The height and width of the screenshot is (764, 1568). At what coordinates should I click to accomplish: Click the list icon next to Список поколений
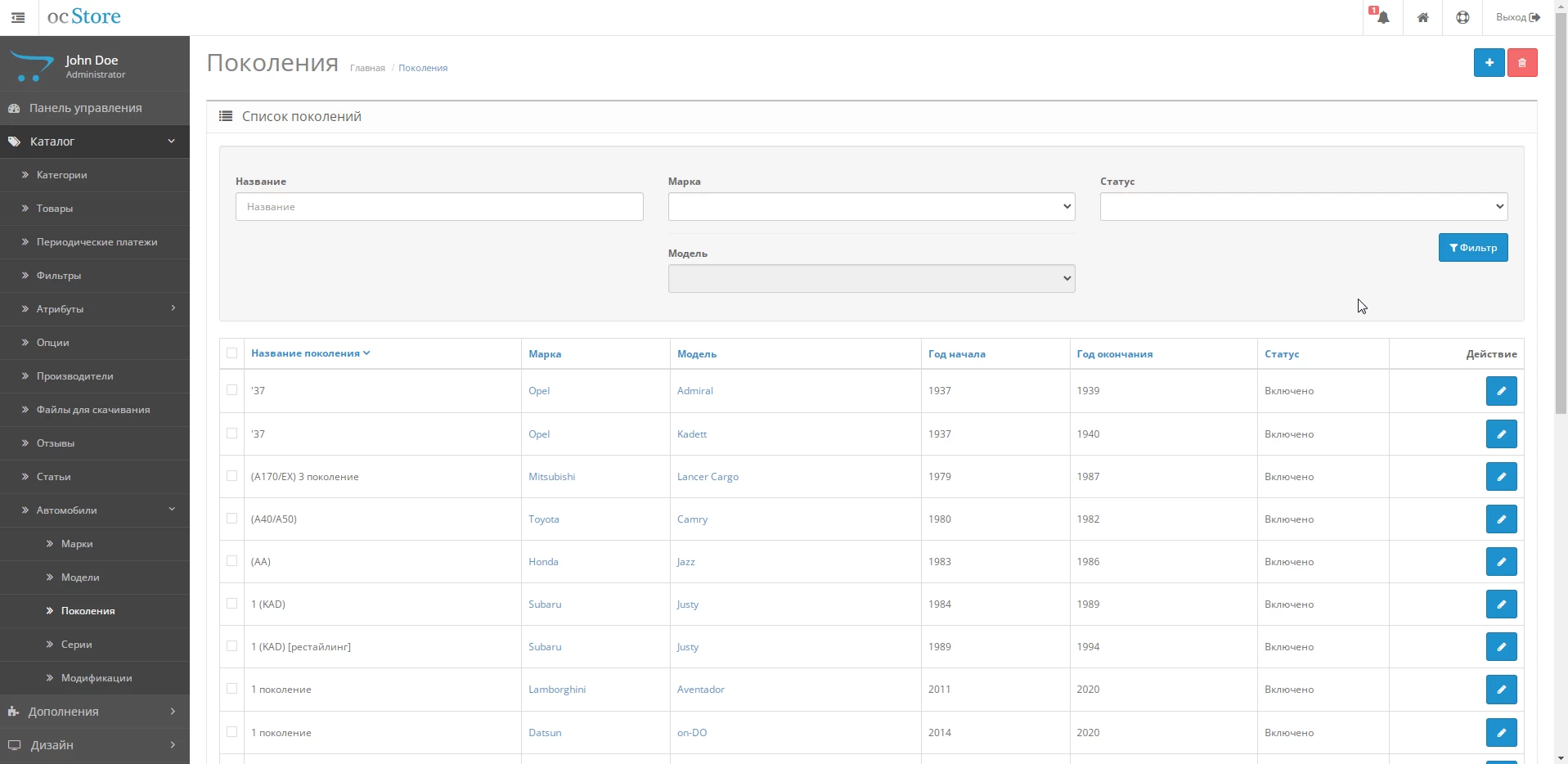[x=226, y=116]
